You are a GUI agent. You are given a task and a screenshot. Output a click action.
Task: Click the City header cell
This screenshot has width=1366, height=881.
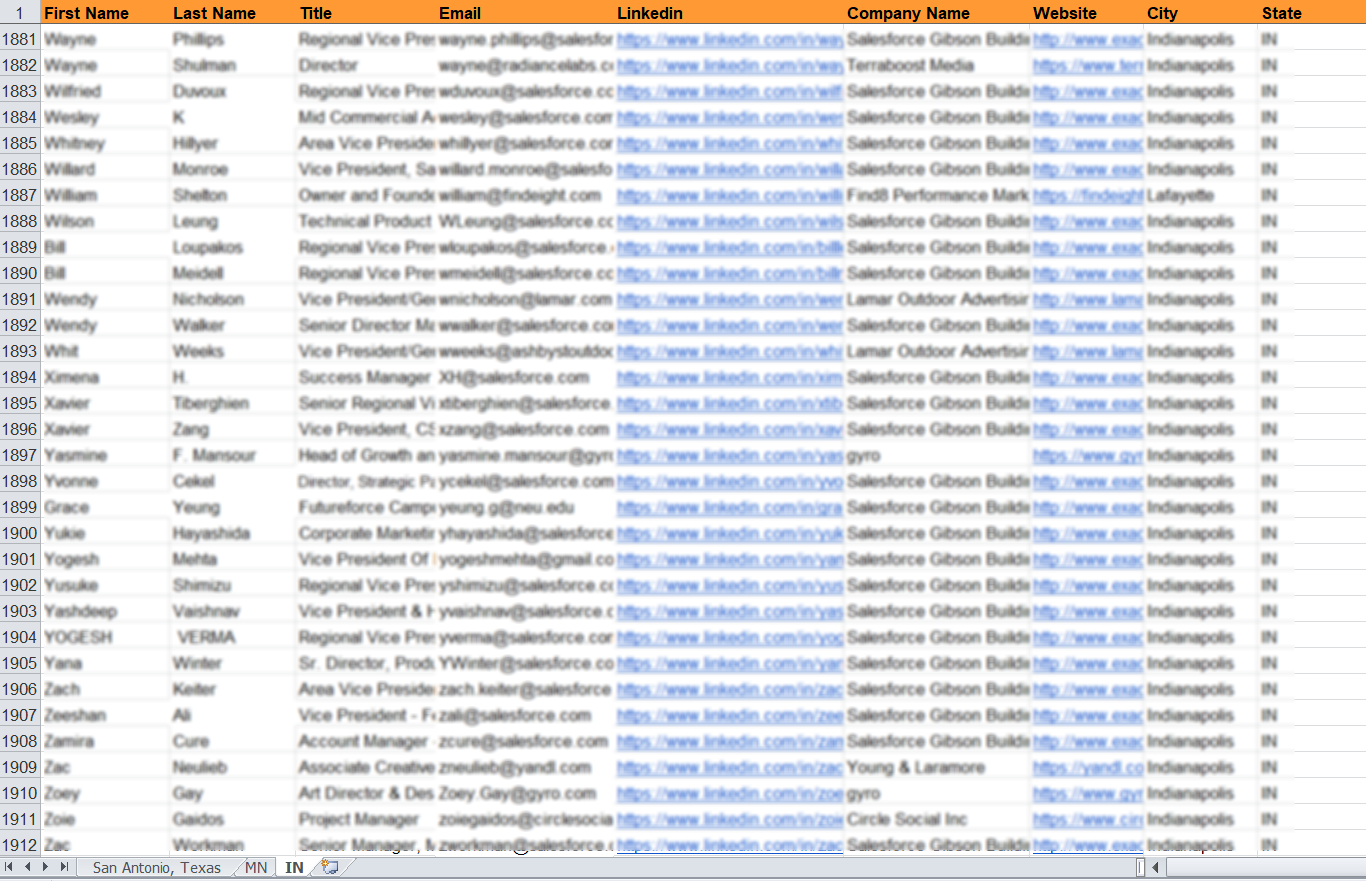1201,13
